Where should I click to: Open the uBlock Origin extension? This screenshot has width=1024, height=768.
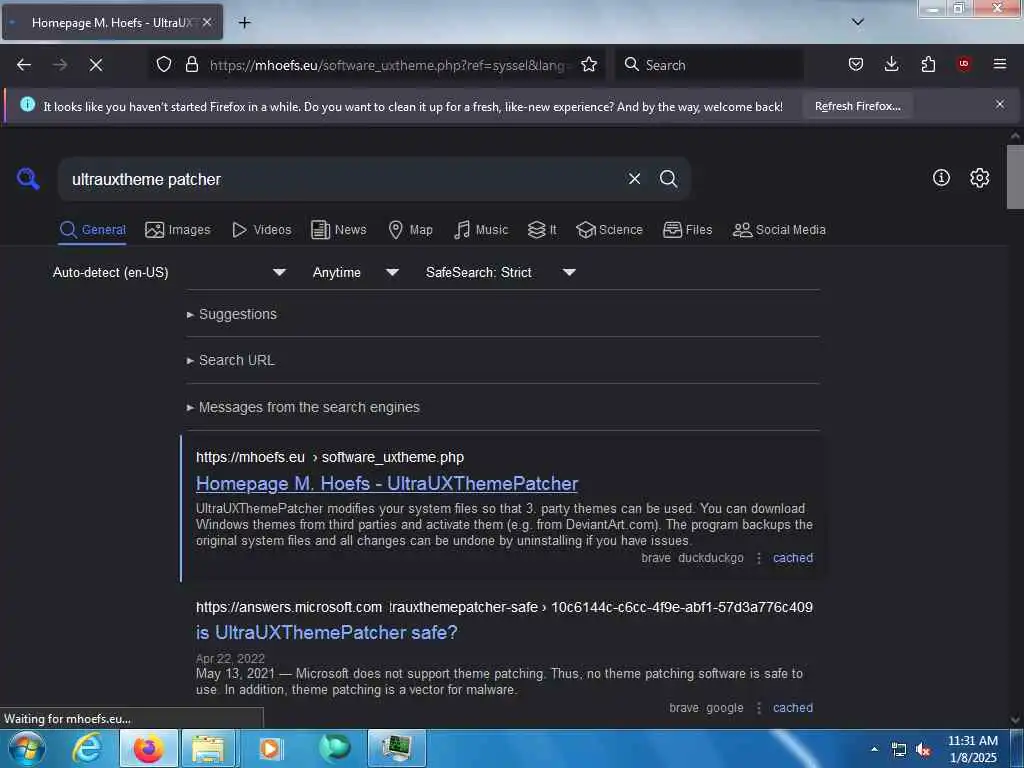pyautogui.click(x=964, y=64)
